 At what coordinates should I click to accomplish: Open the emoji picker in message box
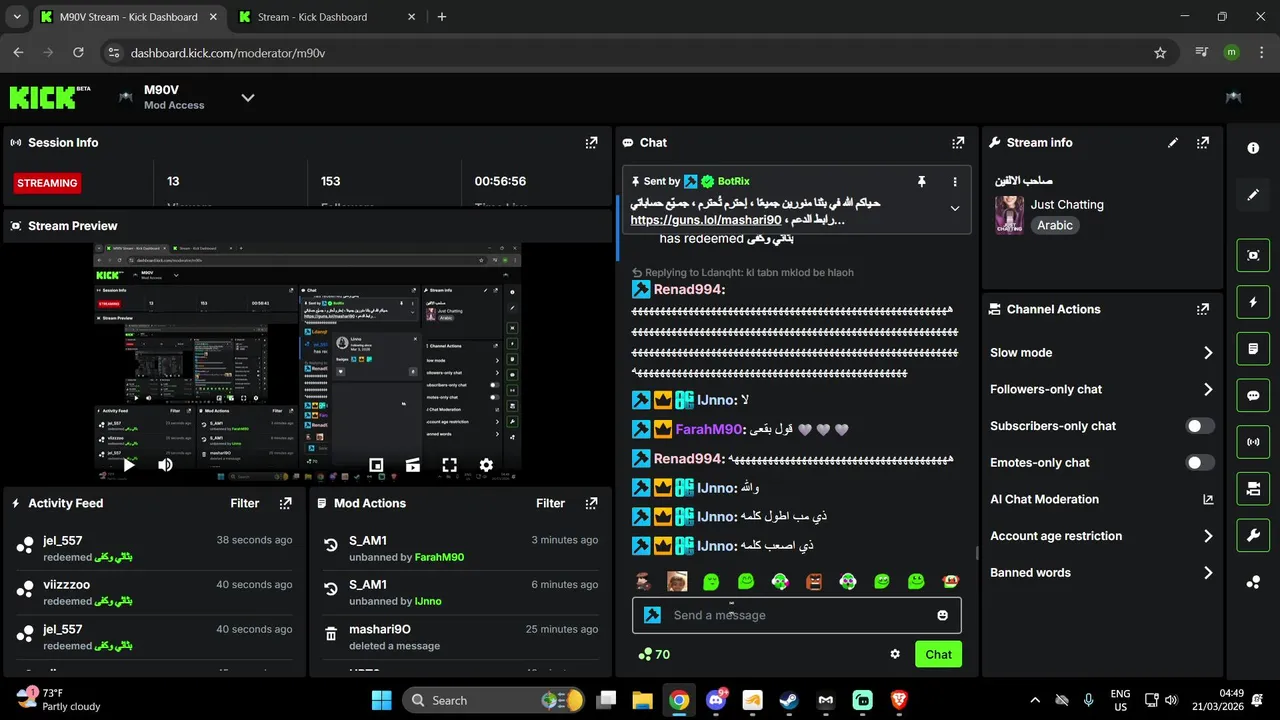coord(942,615)
